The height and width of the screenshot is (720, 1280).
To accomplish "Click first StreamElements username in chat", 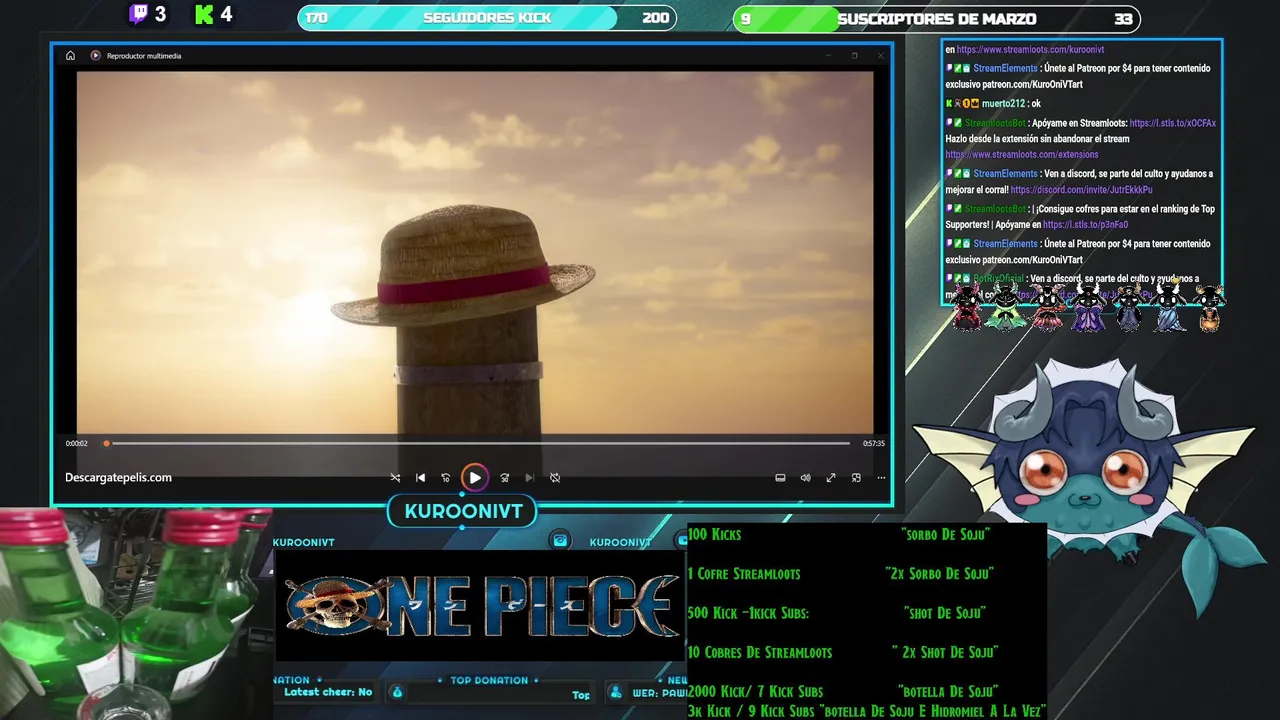I will pyautogui.click(x=1005, y=68).
